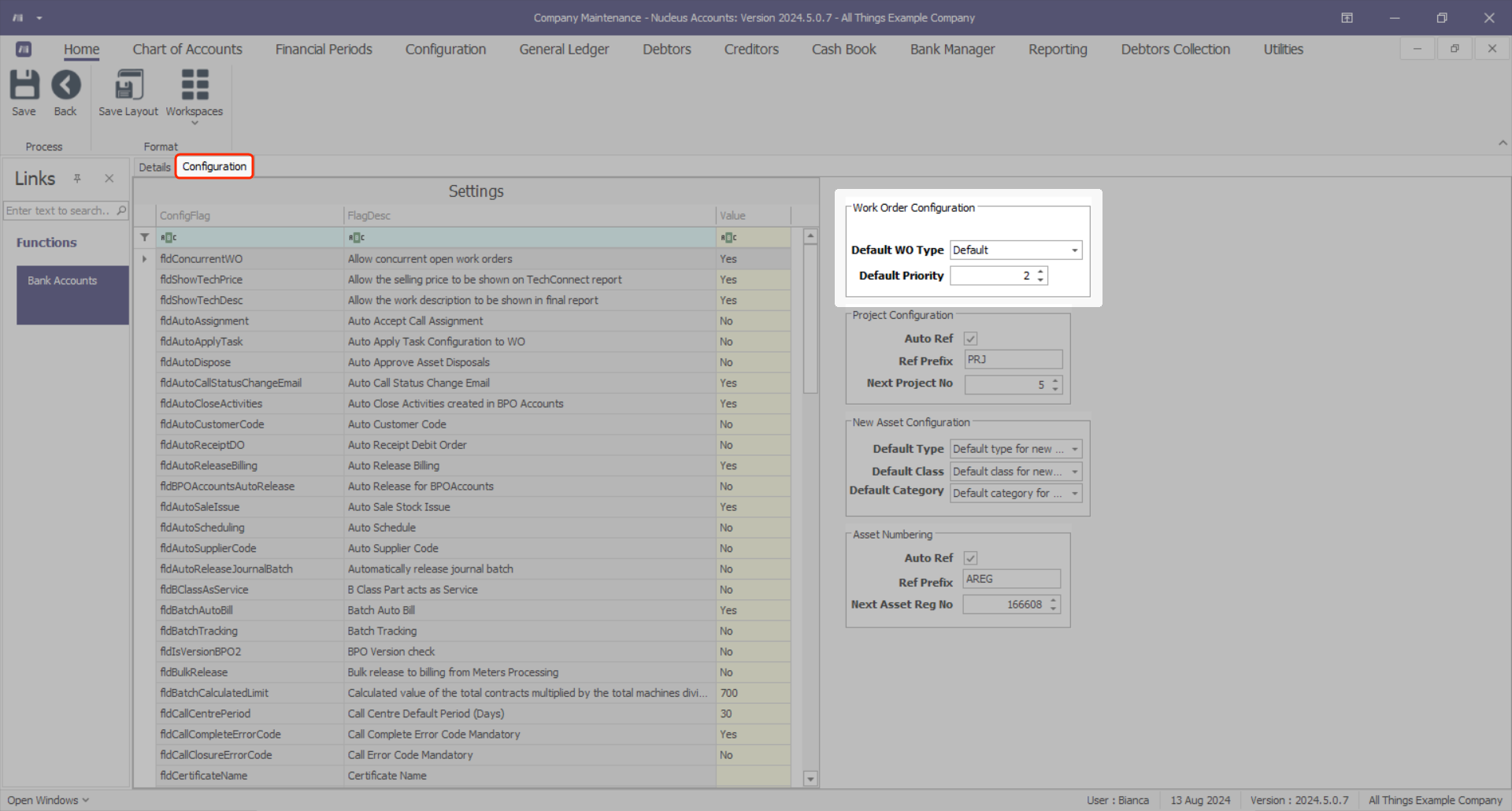Open ConfigFlag column filter operator icon
Viewport: 1512px width, 811px height.
(169, 237)
